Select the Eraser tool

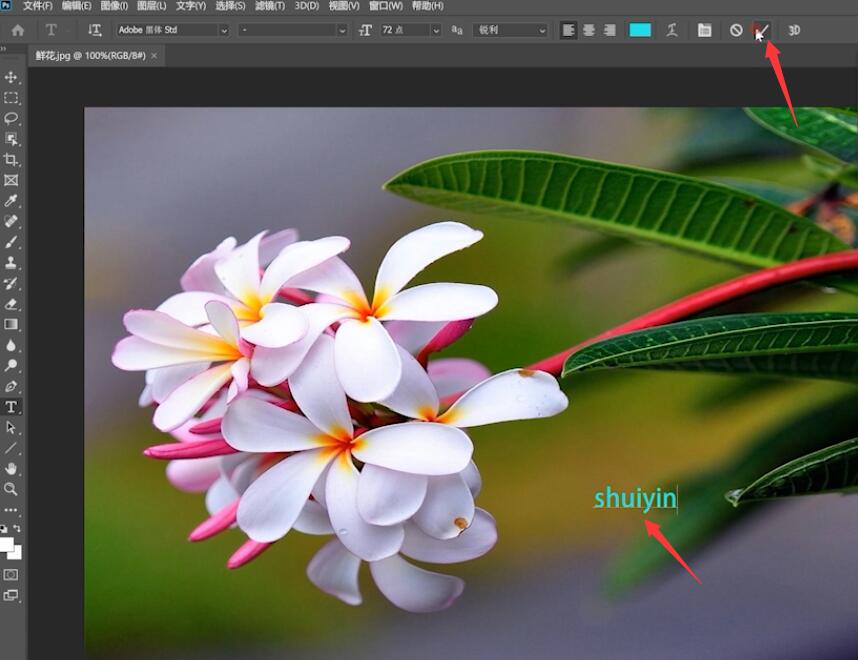pyautogui.click(x=11, y=304)
